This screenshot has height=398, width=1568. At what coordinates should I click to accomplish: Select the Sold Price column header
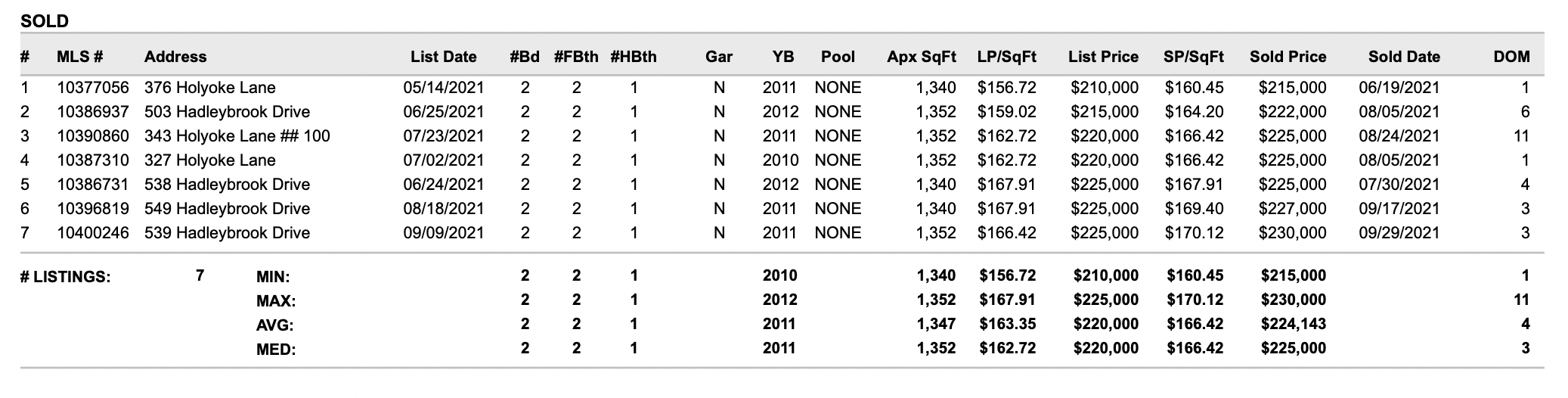[x=1288, y=57]
